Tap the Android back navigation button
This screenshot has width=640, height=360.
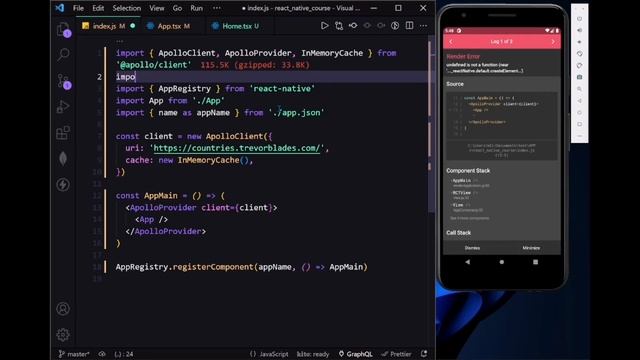pos(468,262)
